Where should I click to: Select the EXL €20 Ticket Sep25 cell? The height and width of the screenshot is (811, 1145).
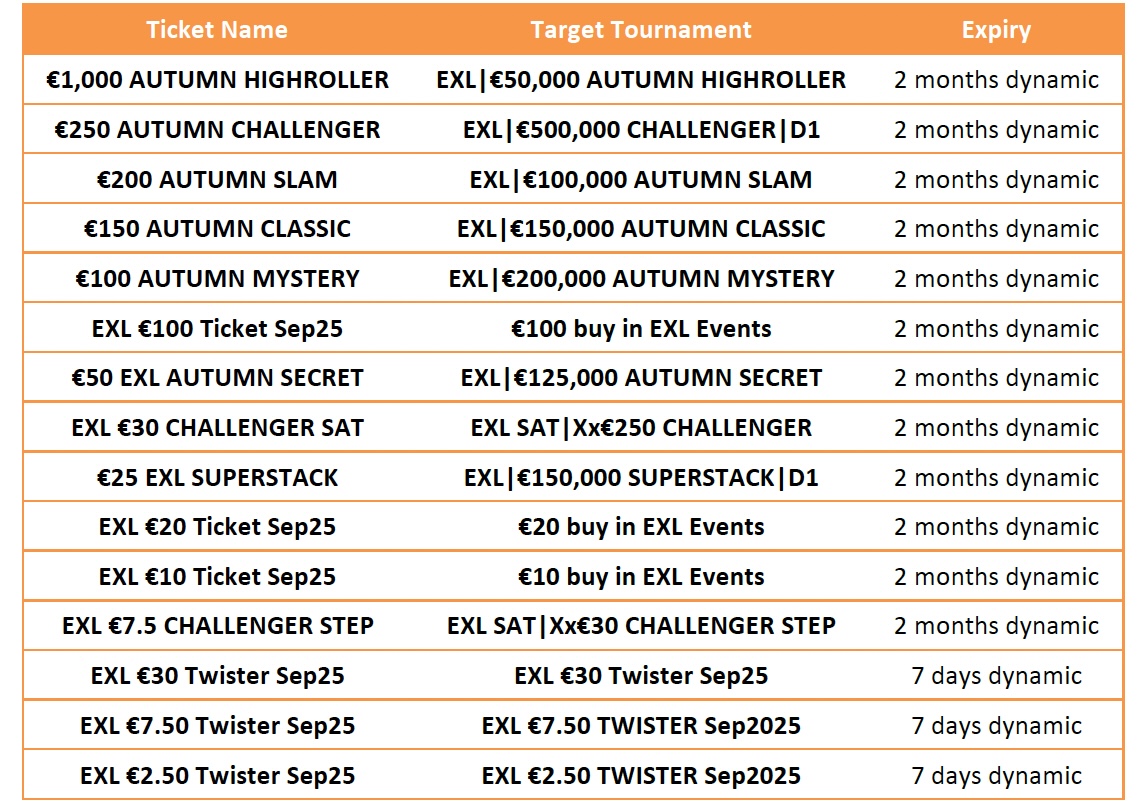[x=217, y=526]
